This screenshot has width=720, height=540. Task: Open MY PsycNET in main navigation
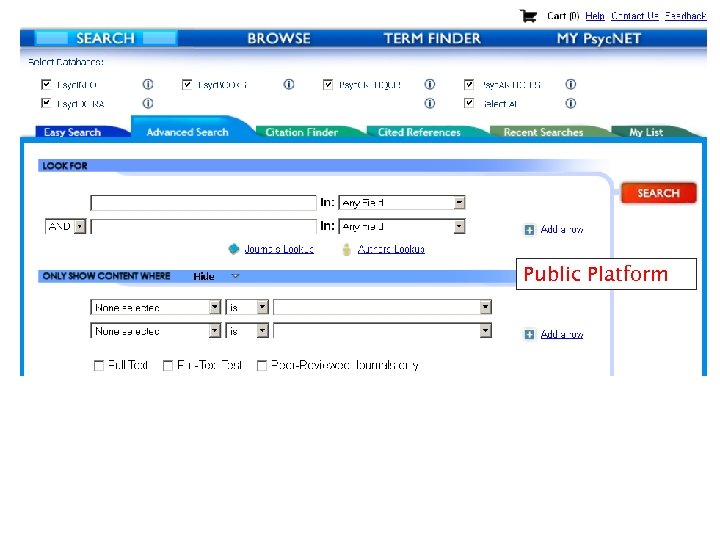click(x=599, y=39)
